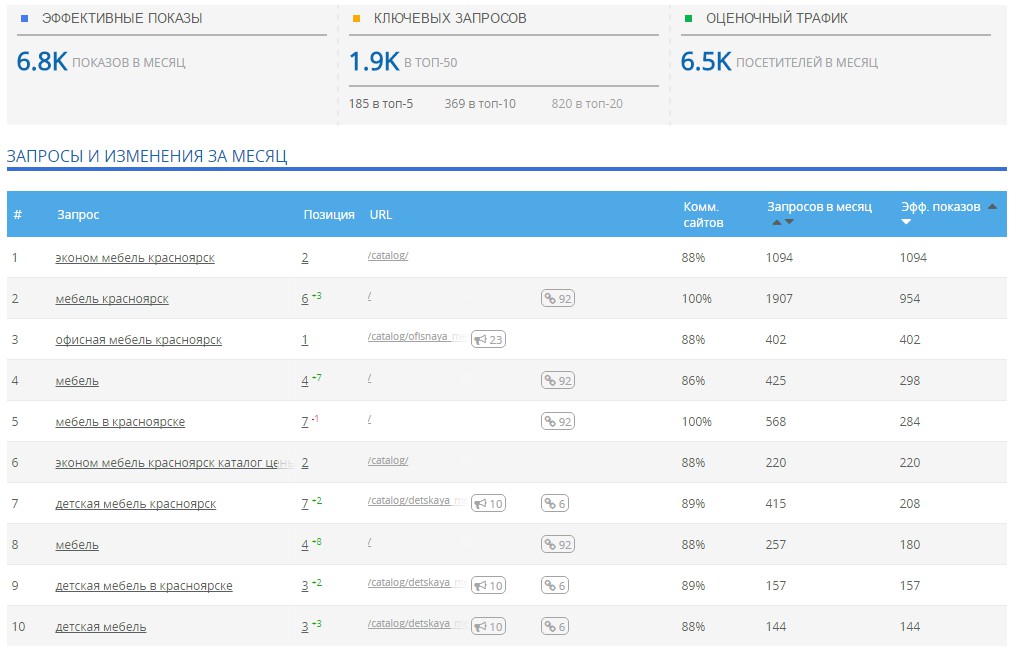Sort 'Запросов в месяц' descending with down arrow
The image size is (1024, 655).
789,223
